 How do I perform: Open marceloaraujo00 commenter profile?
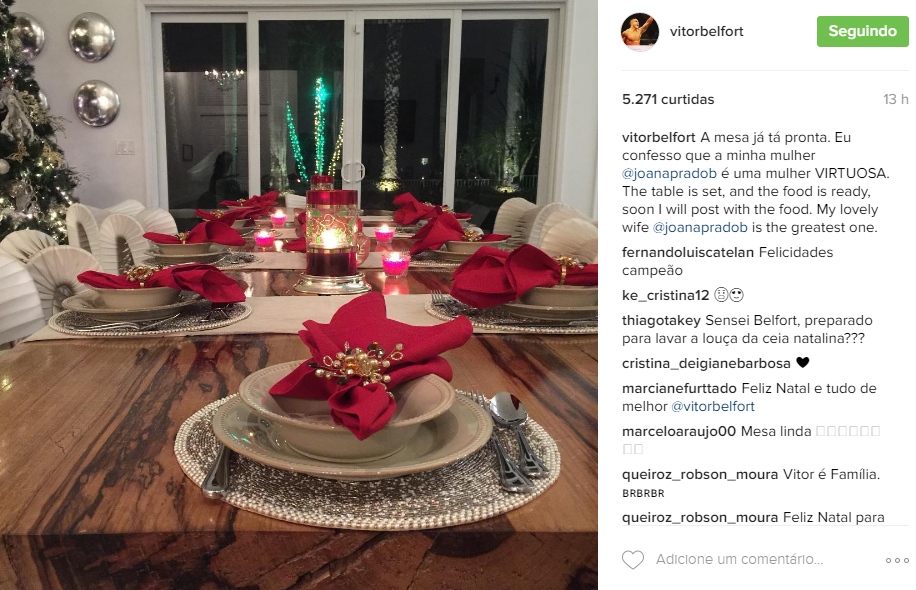[679, 432]
